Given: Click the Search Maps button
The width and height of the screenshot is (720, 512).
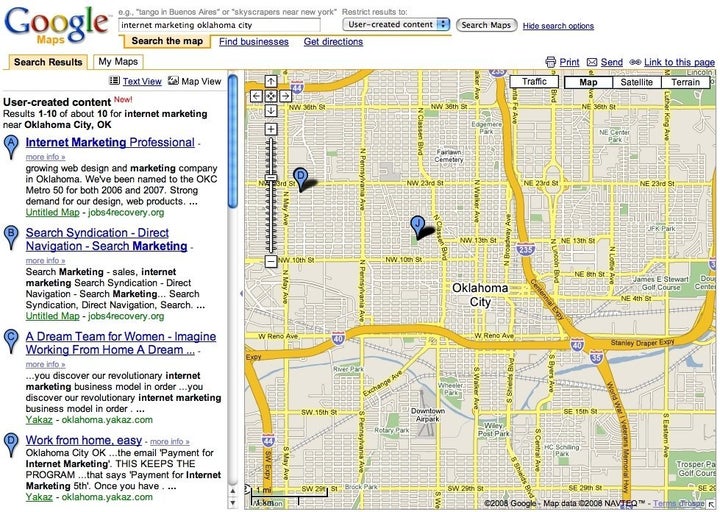Looking at the screenshot, I should (x=486, y=25).
